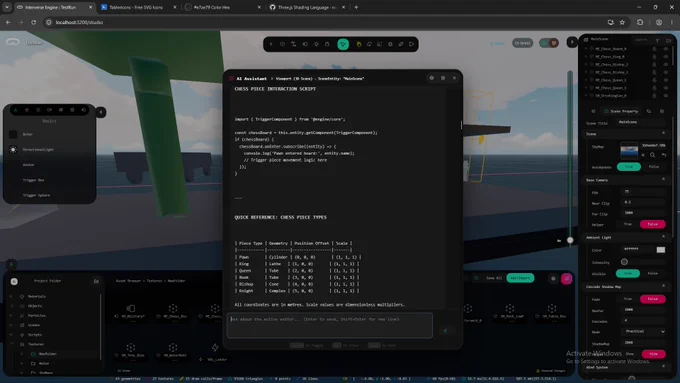The image size is (680, 383).
Task: Select Trigger Box in Basics panel
Action: (33, 180)
